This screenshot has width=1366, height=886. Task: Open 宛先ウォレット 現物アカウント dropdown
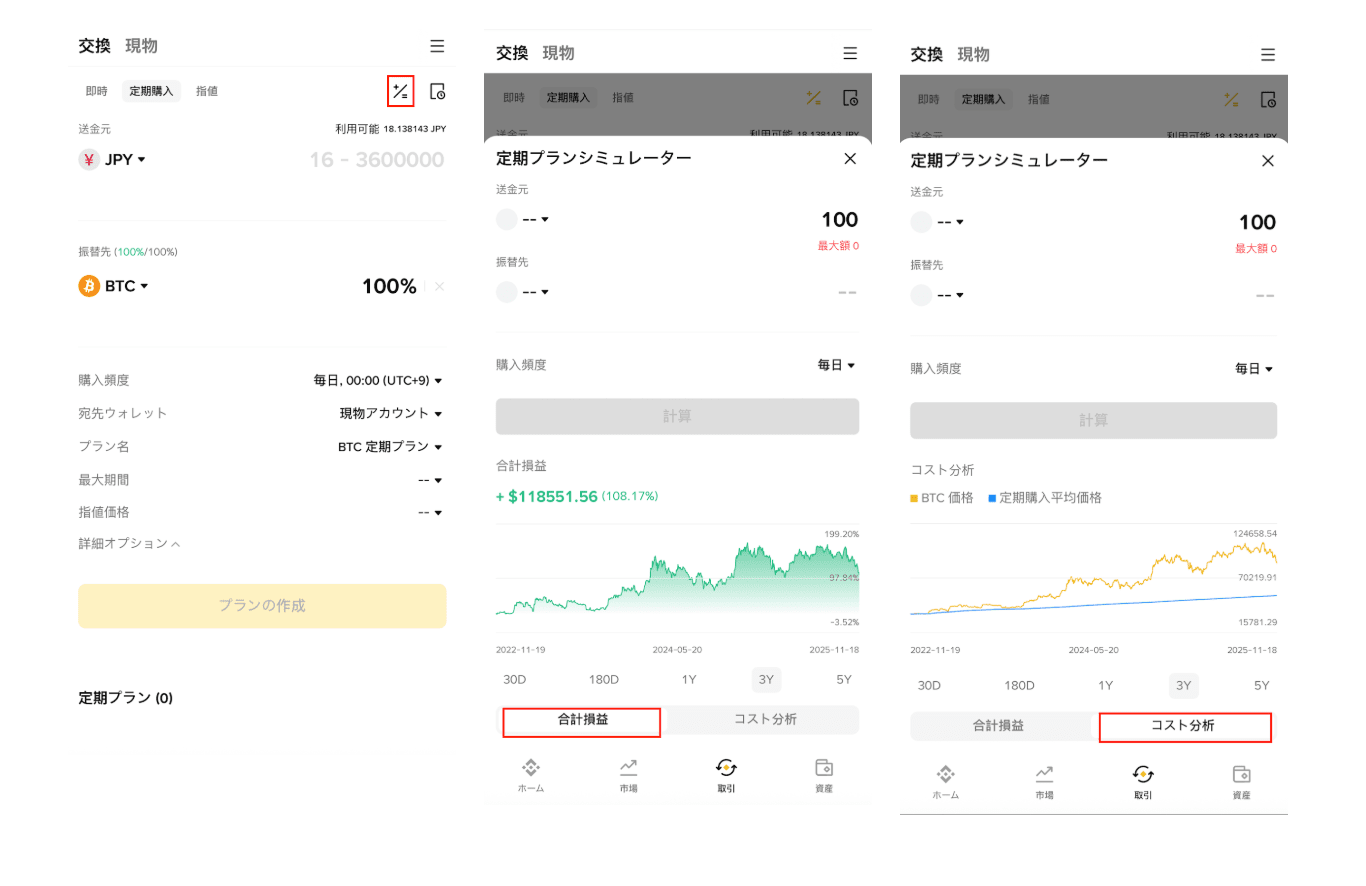[x=391, y=413]
